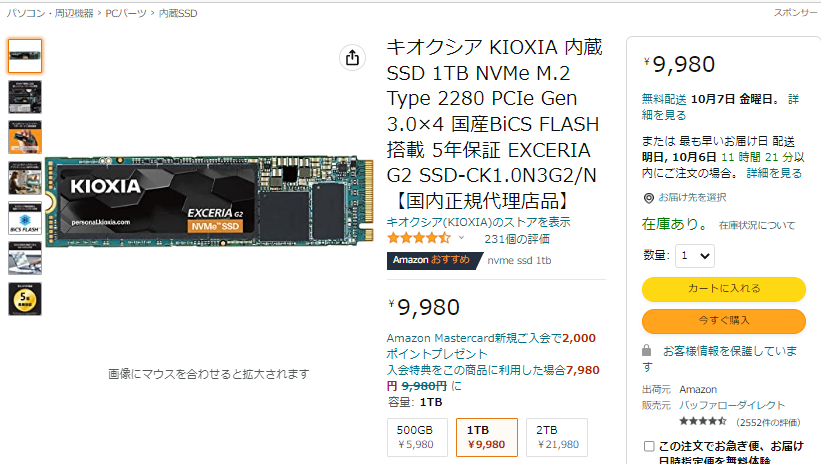Click the 今すぐ購入 button
The width and height of the screenshot is (821, 464).
tap(723, 321)
